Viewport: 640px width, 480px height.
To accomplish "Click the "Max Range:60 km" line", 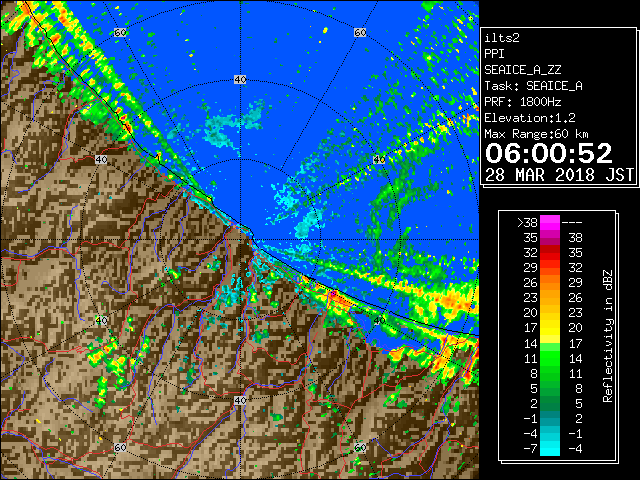I will click(x=536, y=134).
